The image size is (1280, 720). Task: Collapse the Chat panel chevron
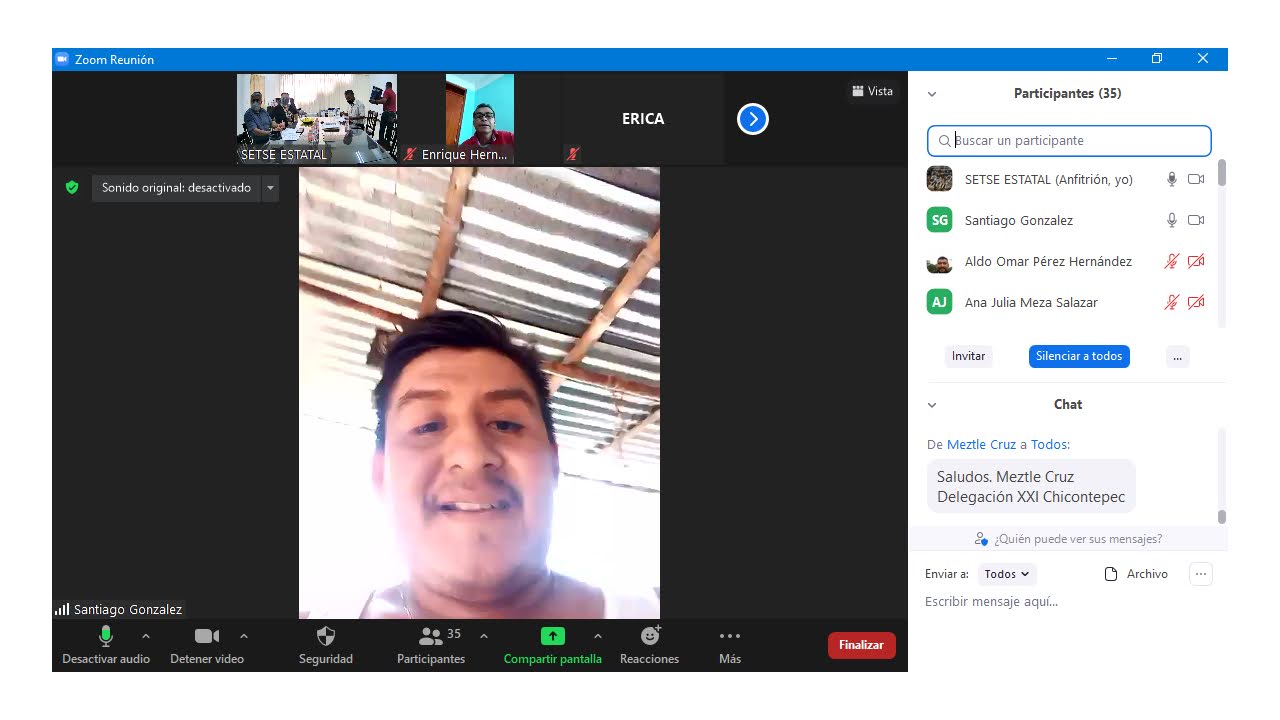[x=932, y=405]
